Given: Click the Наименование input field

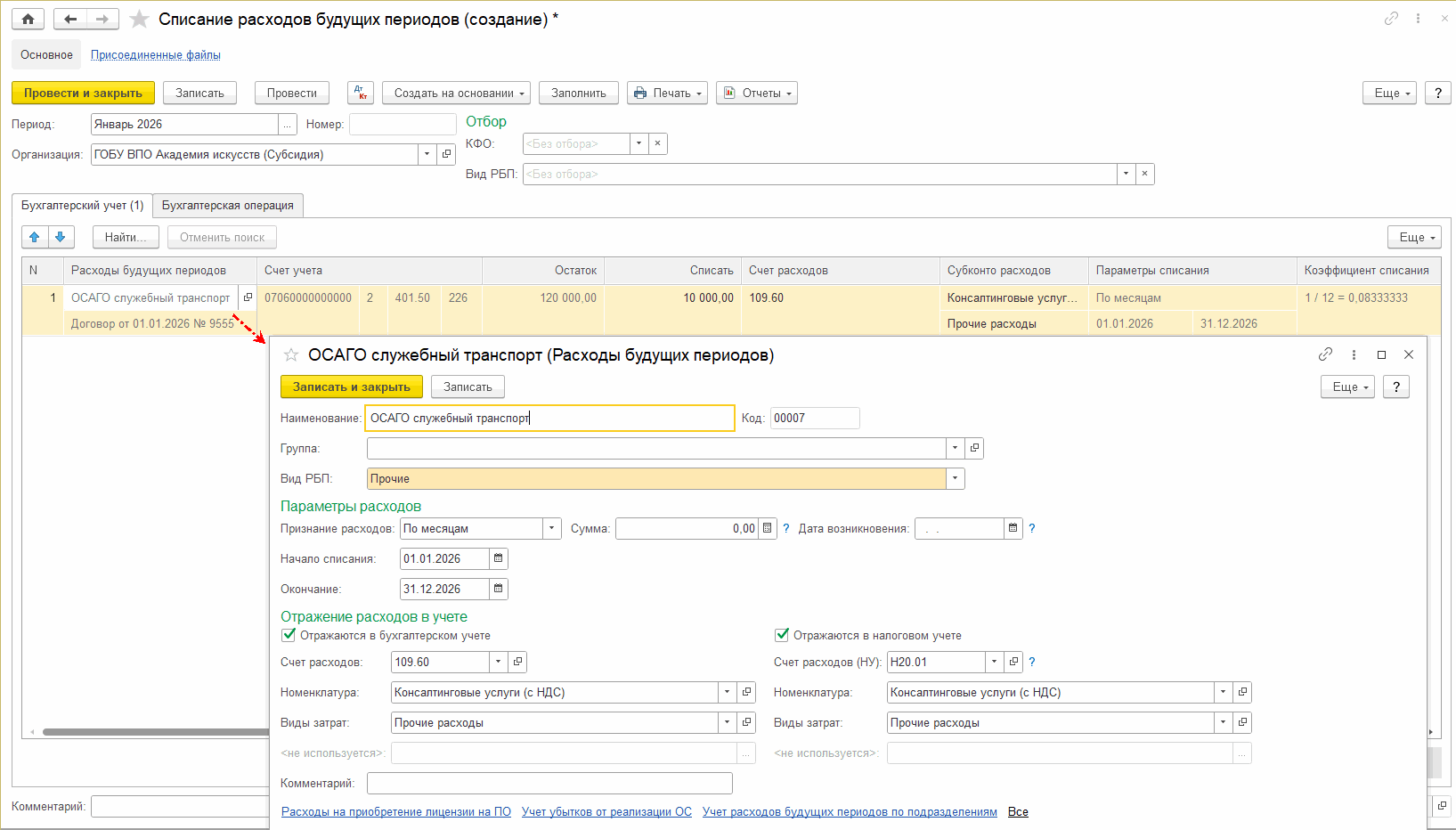Looking at the screenshot, I should (549, 418).
